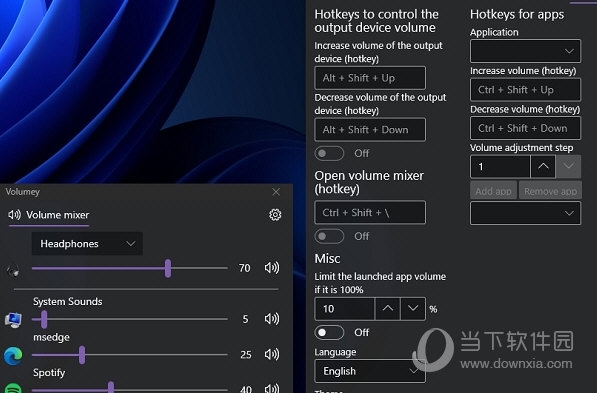Click the Alt + Shift + Down hotkey field
The image size is (597, 393).
(370, 130)
